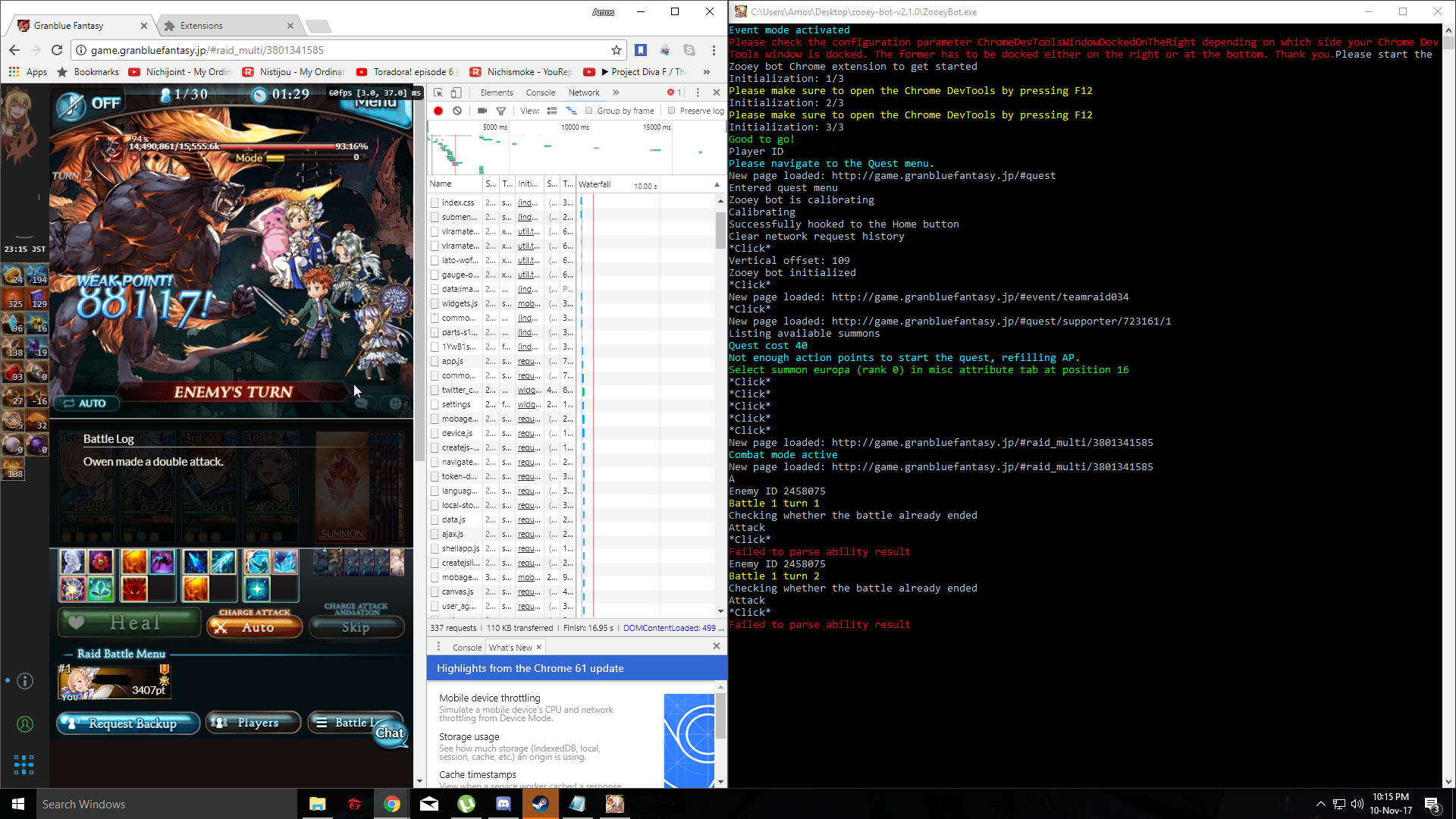Clear network requests with the block icon
This screenshot has width=1456, height=819.
coord(457,111)
